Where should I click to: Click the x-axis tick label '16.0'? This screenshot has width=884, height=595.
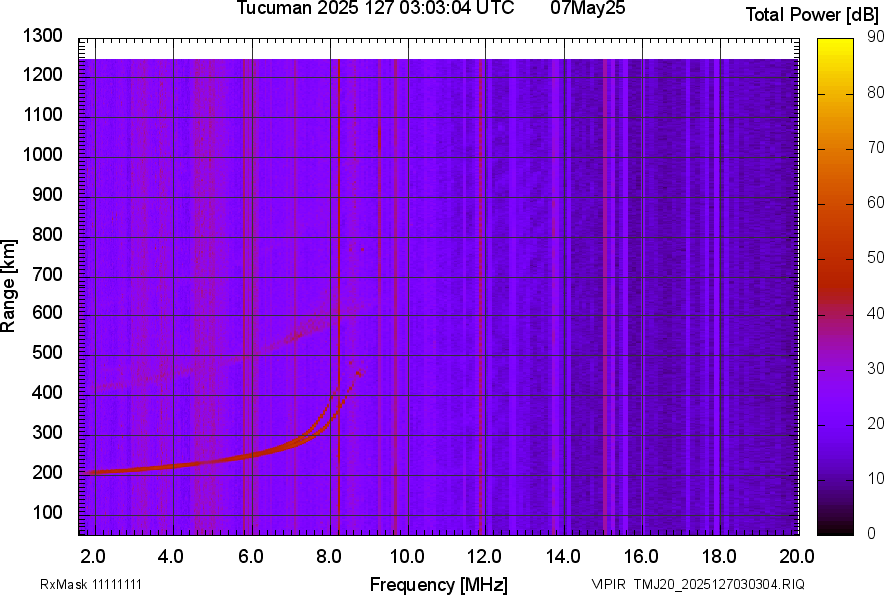641,557
